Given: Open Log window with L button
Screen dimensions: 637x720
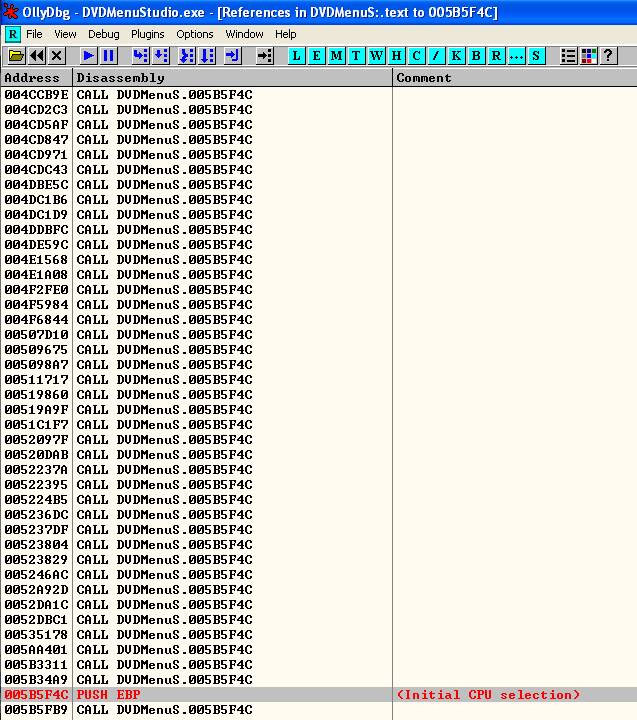Looking at the screenshot, I should pos(296,56).
